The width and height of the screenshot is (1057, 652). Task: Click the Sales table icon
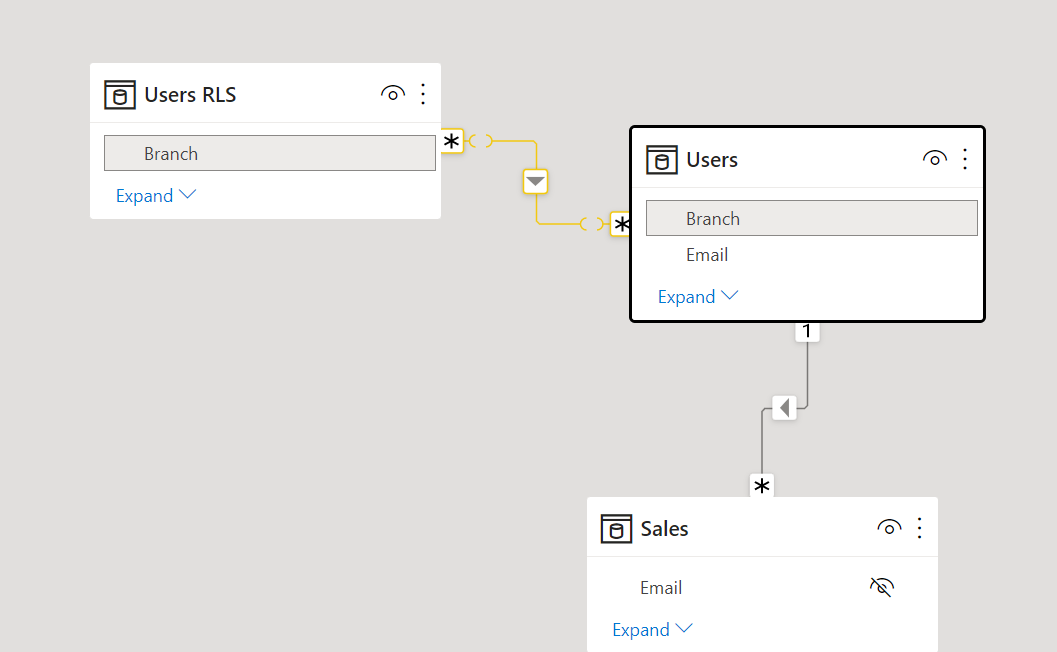click(x=616, y=529)
